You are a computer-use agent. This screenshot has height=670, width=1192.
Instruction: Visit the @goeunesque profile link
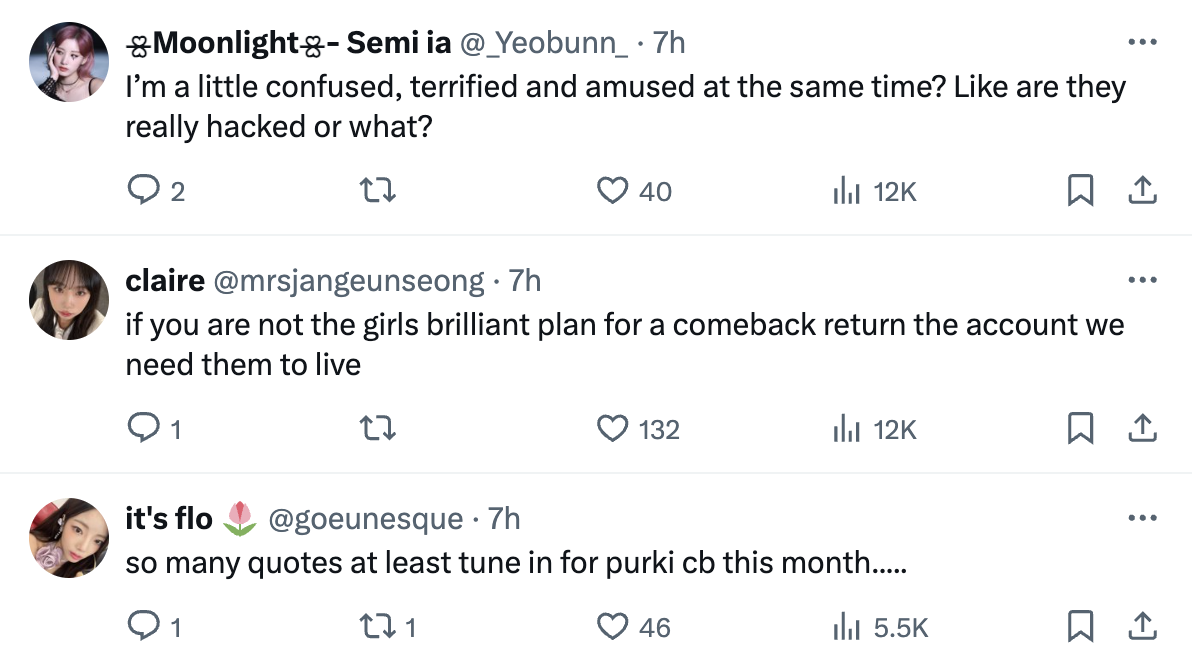[365, 519]
